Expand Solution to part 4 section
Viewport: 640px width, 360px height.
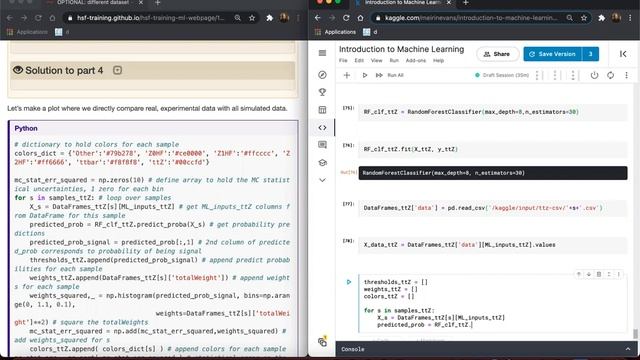[x=118, y=70]
